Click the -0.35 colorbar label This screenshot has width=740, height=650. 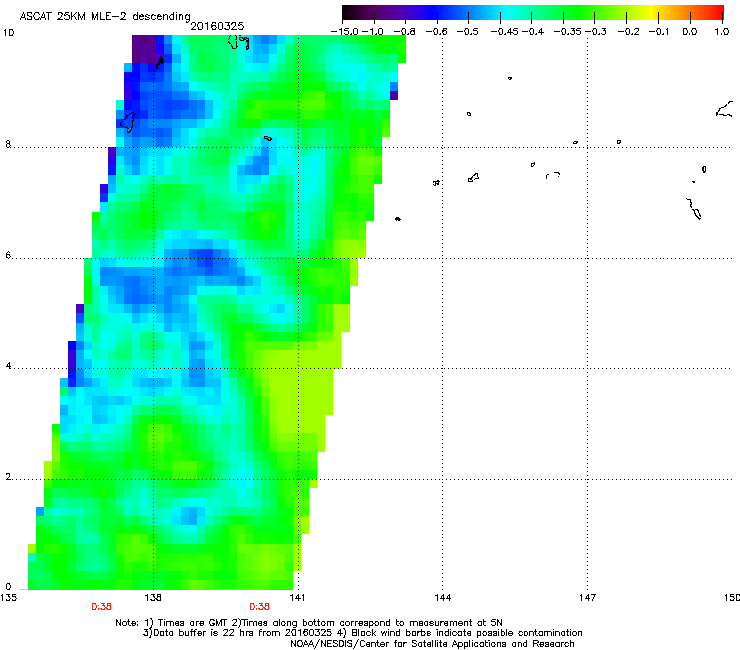568,32
